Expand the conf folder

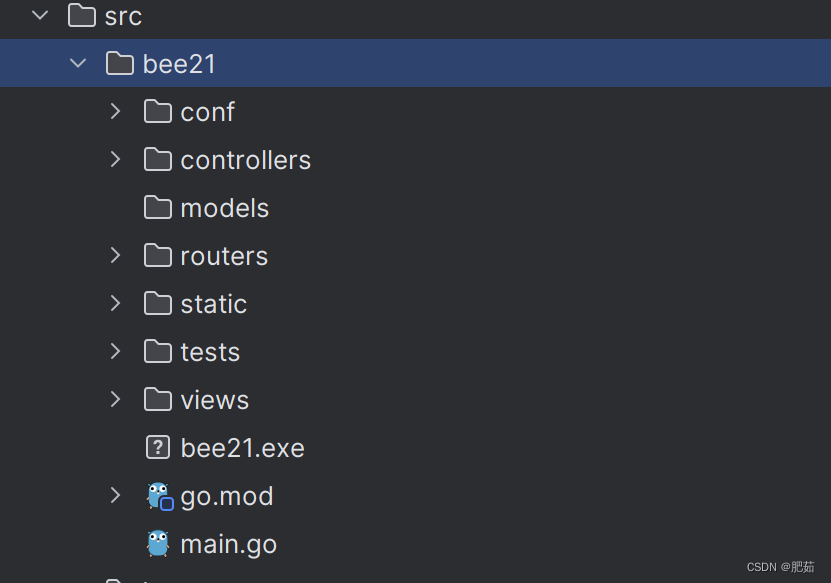115,111
